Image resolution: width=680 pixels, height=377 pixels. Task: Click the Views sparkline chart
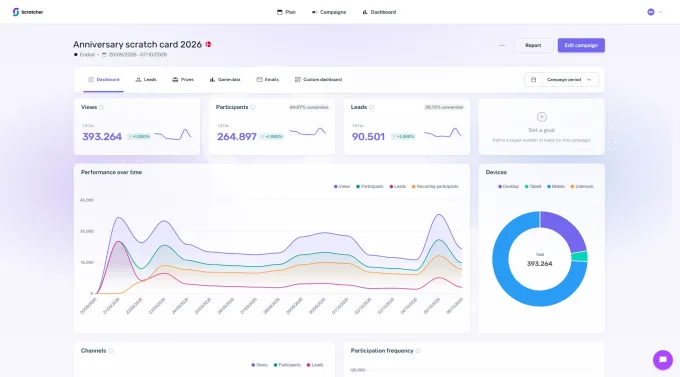(x=173, y=134)
